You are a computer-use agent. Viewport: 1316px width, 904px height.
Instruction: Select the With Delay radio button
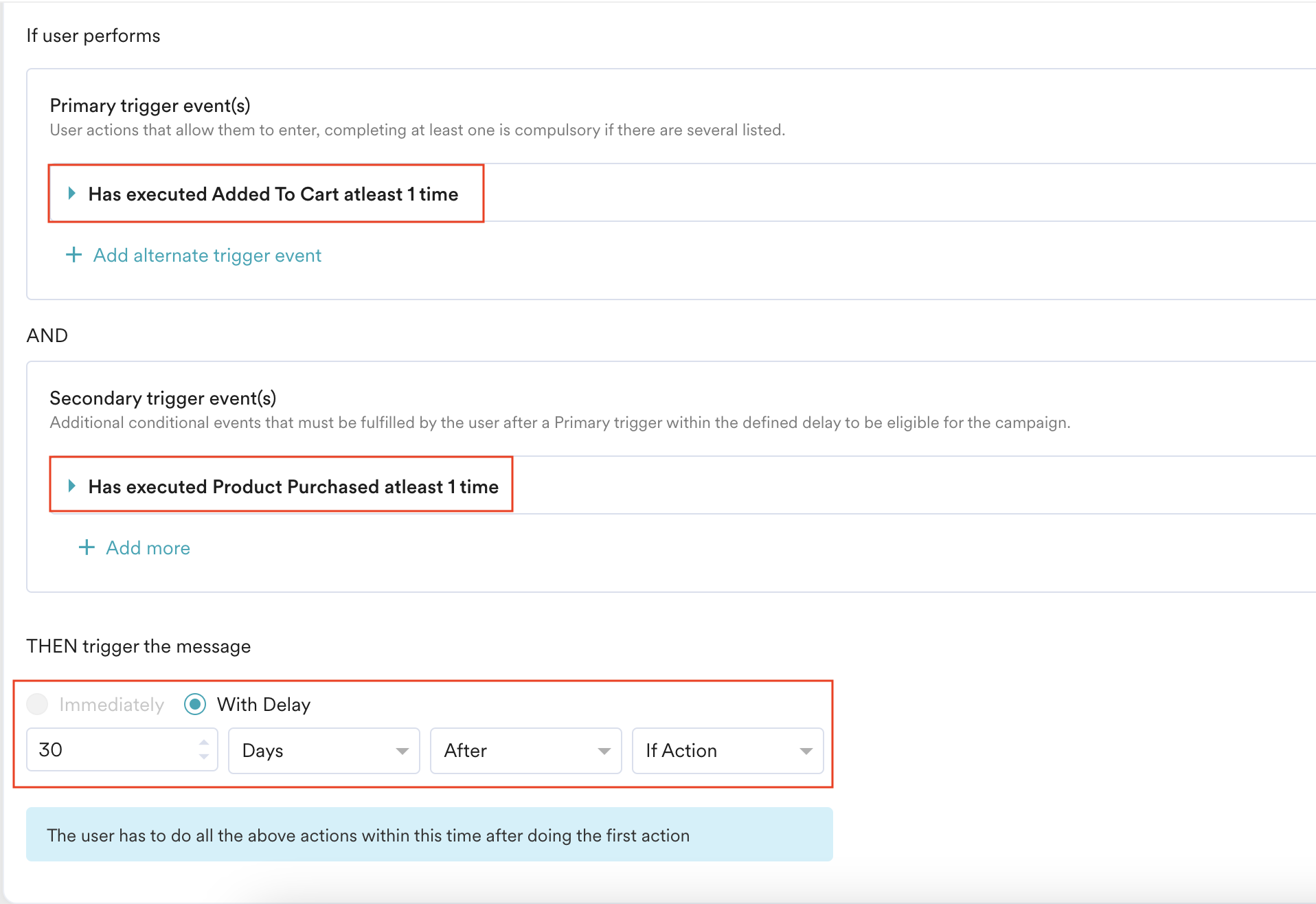click(195, 704)
